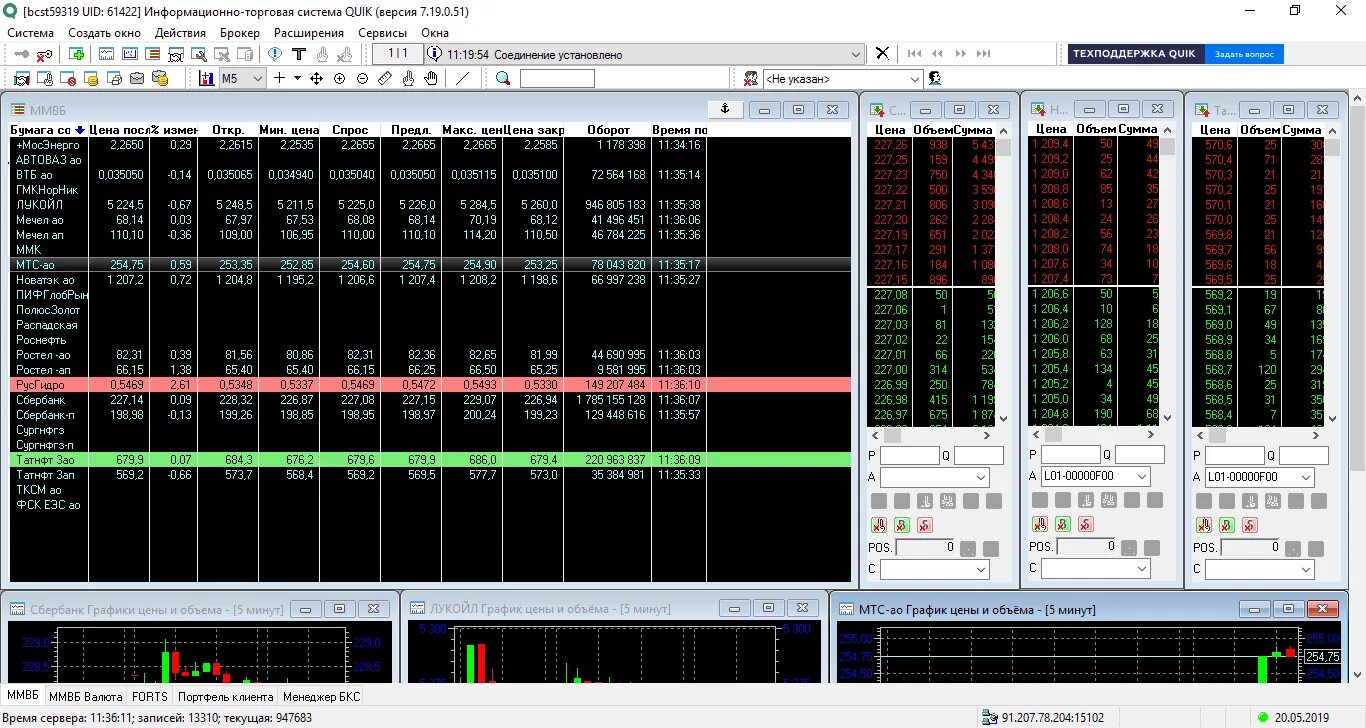Switch to ММВБ Валюта tab

click(86, 697)
